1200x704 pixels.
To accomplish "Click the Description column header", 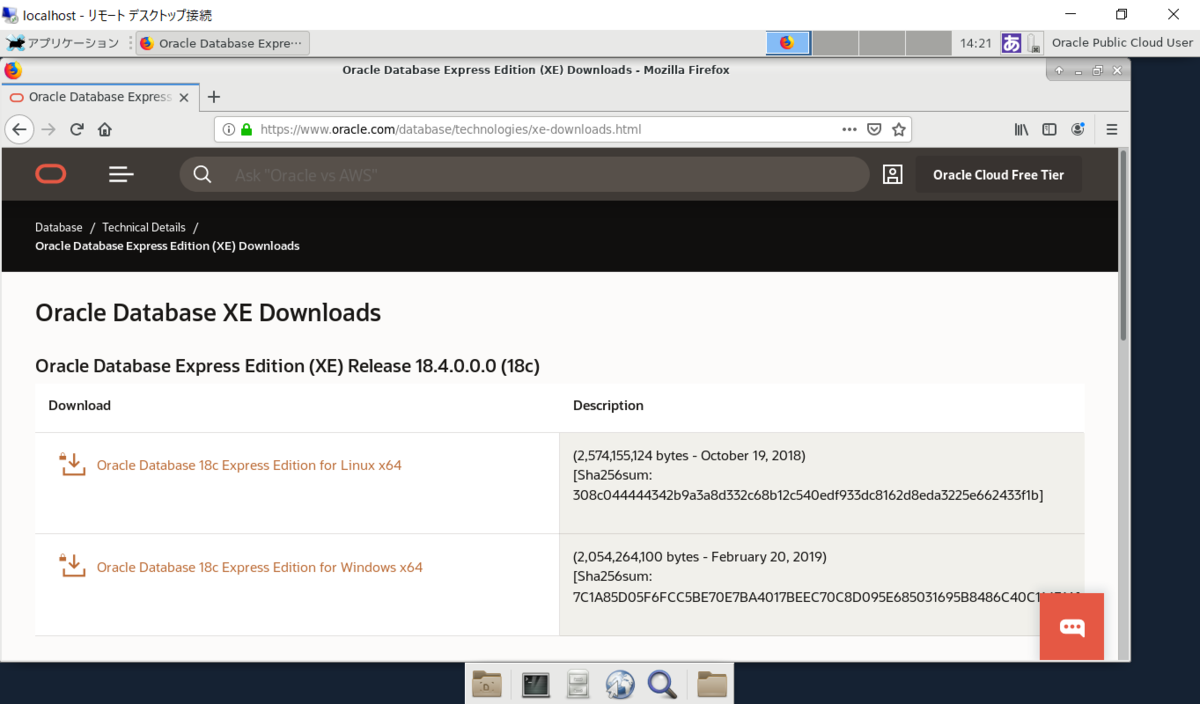I will (x=608, y=405).
